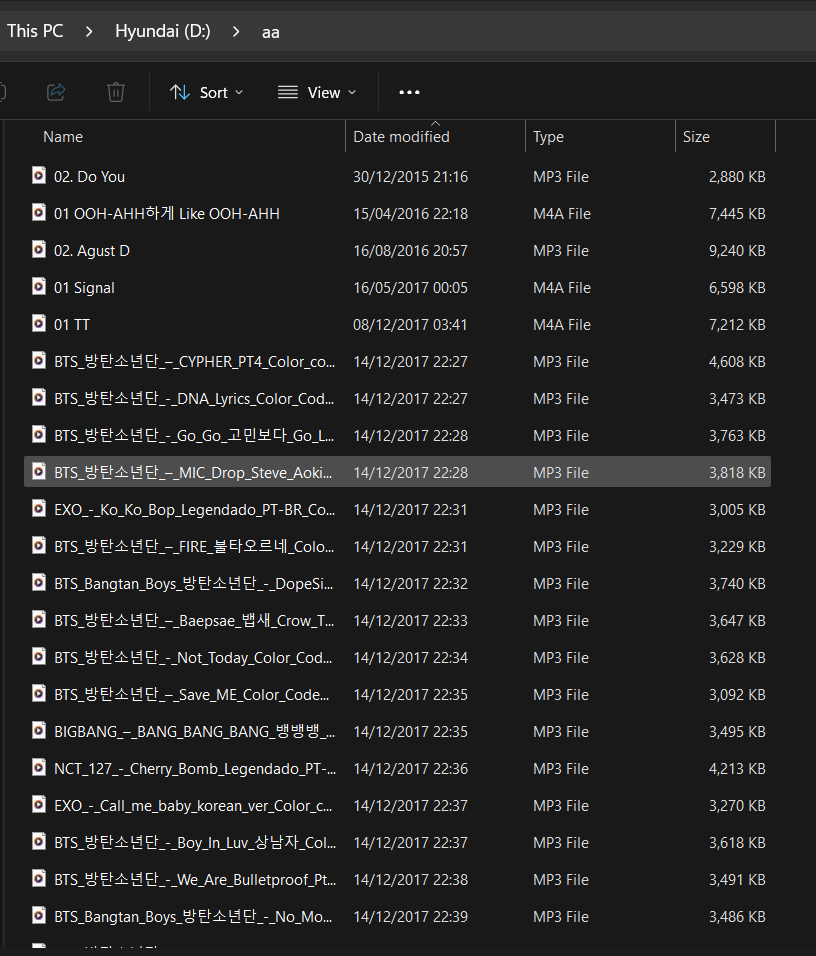The width and height of the screenshot is (816, 956).
Task: Open the Sort dropdown
Action: (x=206, y=93)
